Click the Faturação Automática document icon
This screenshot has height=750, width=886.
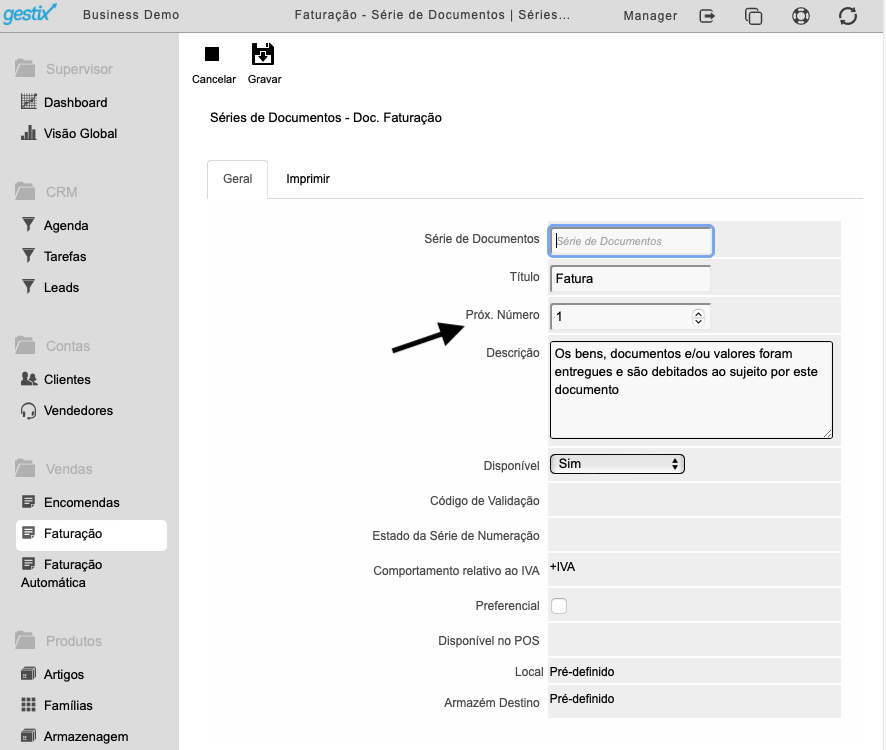pos(28,563)
